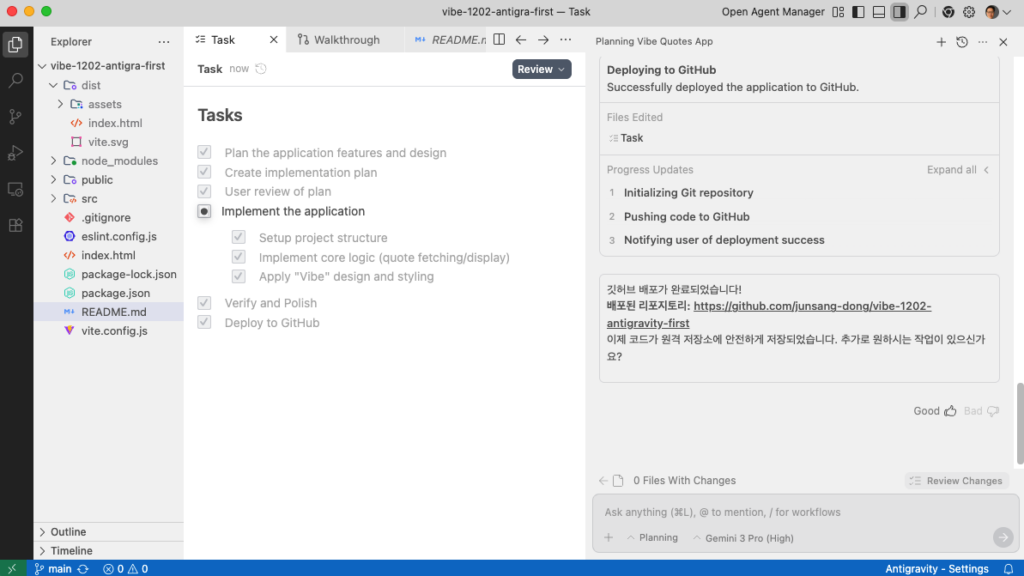Switch to the Walkthrough tab
Viewport: 1024px width, 576px height.
coord(346,40)
